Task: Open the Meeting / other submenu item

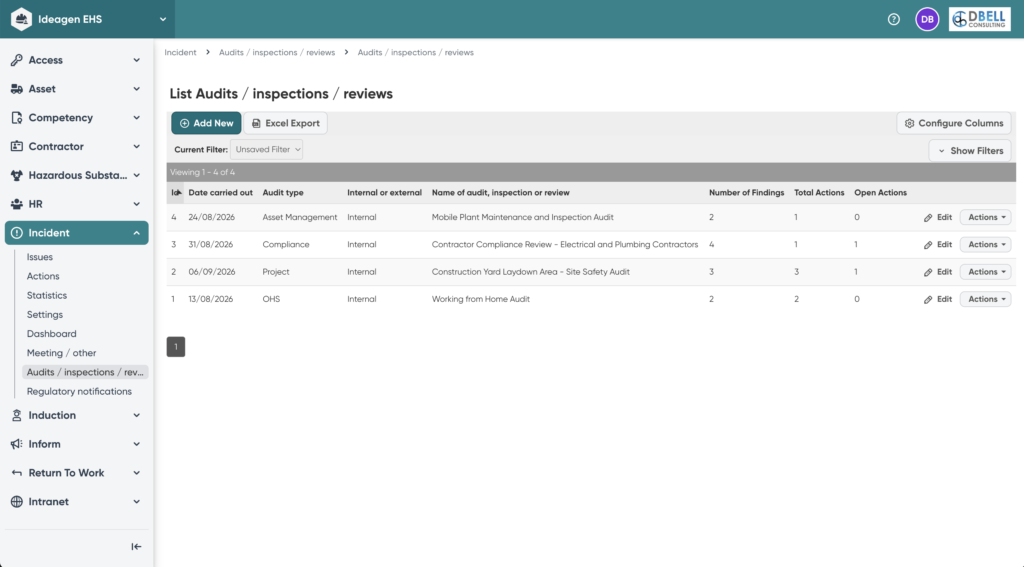Action: pos(61,353)
